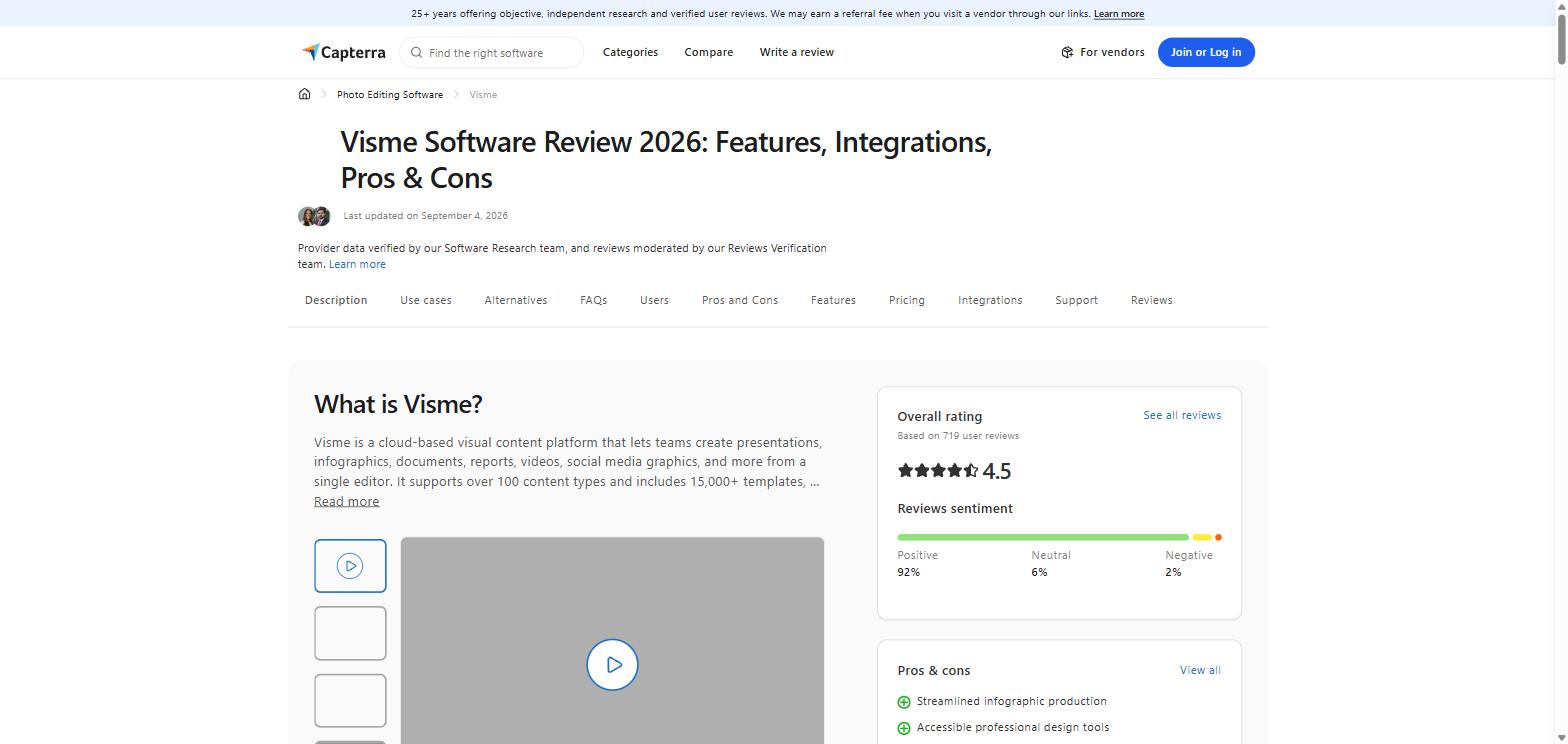Focus the Find the right software field
Screen dimensions: 1568x744
coord(492,53)
